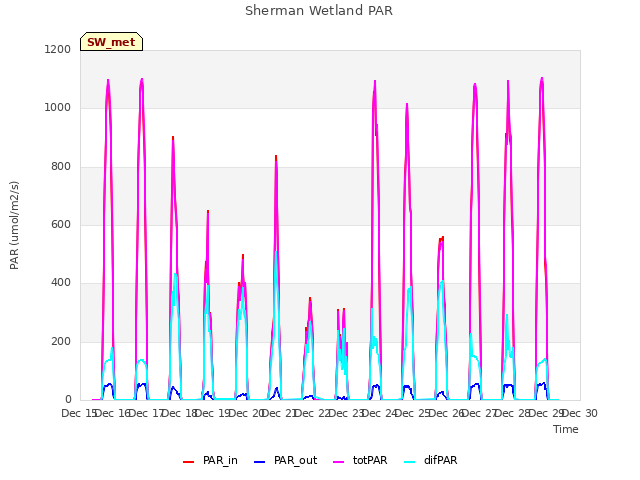Toggle the difPAR legend entry
The width and height of the screenshot is (640, 480).
click(431, 460)
